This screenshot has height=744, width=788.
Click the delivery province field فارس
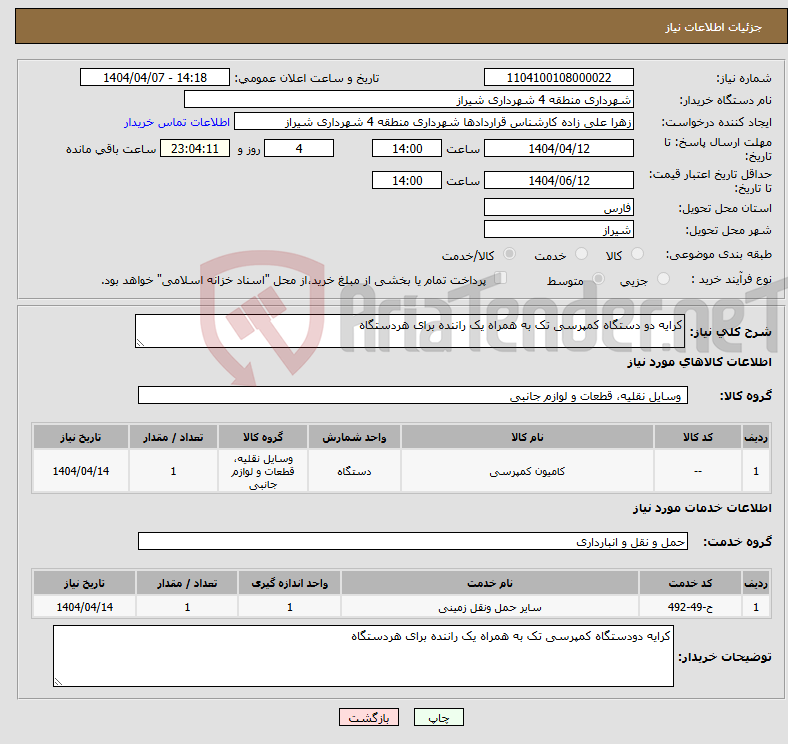(559, 207)
